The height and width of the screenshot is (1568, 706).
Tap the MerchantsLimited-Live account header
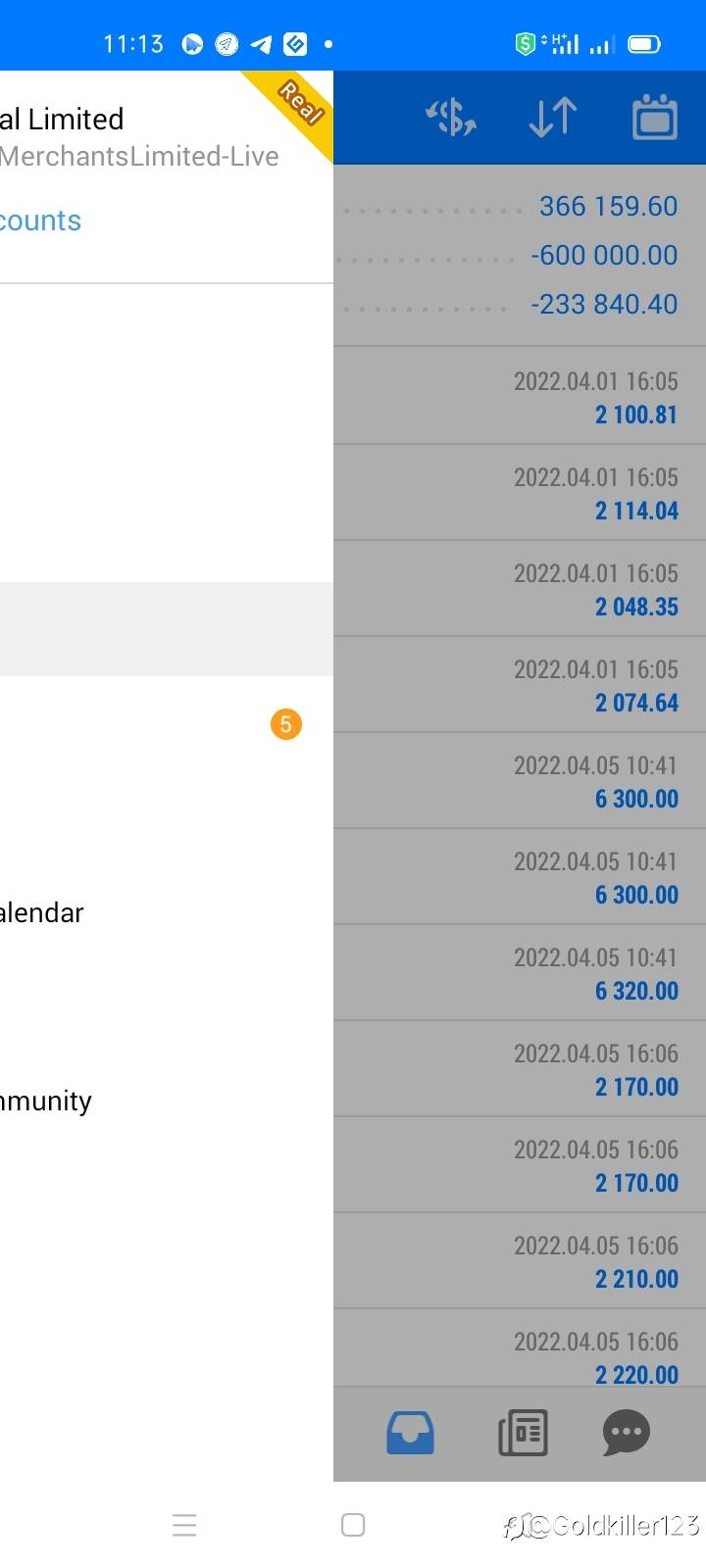[139, 156]
